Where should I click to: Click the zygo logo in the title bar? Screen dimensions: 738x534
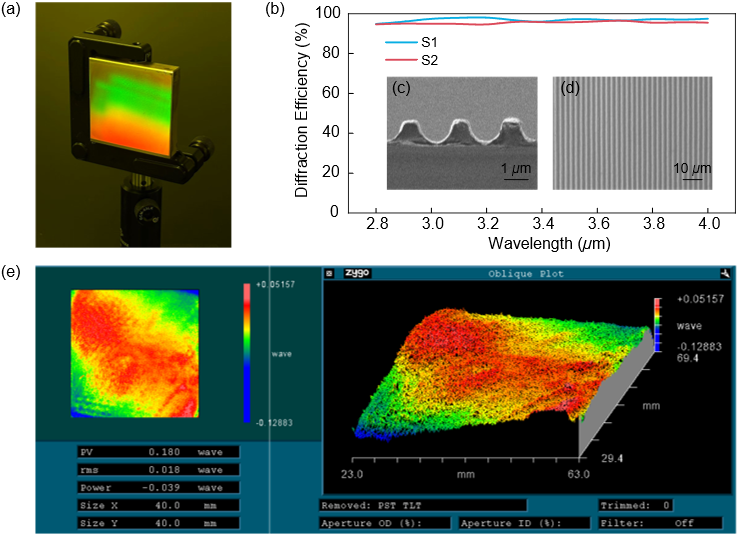(354, 273)
